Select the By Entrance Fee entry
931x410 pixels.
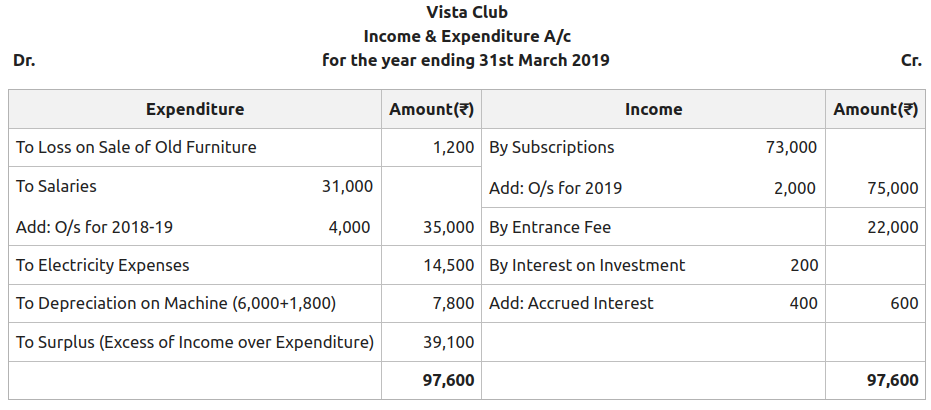550,227
